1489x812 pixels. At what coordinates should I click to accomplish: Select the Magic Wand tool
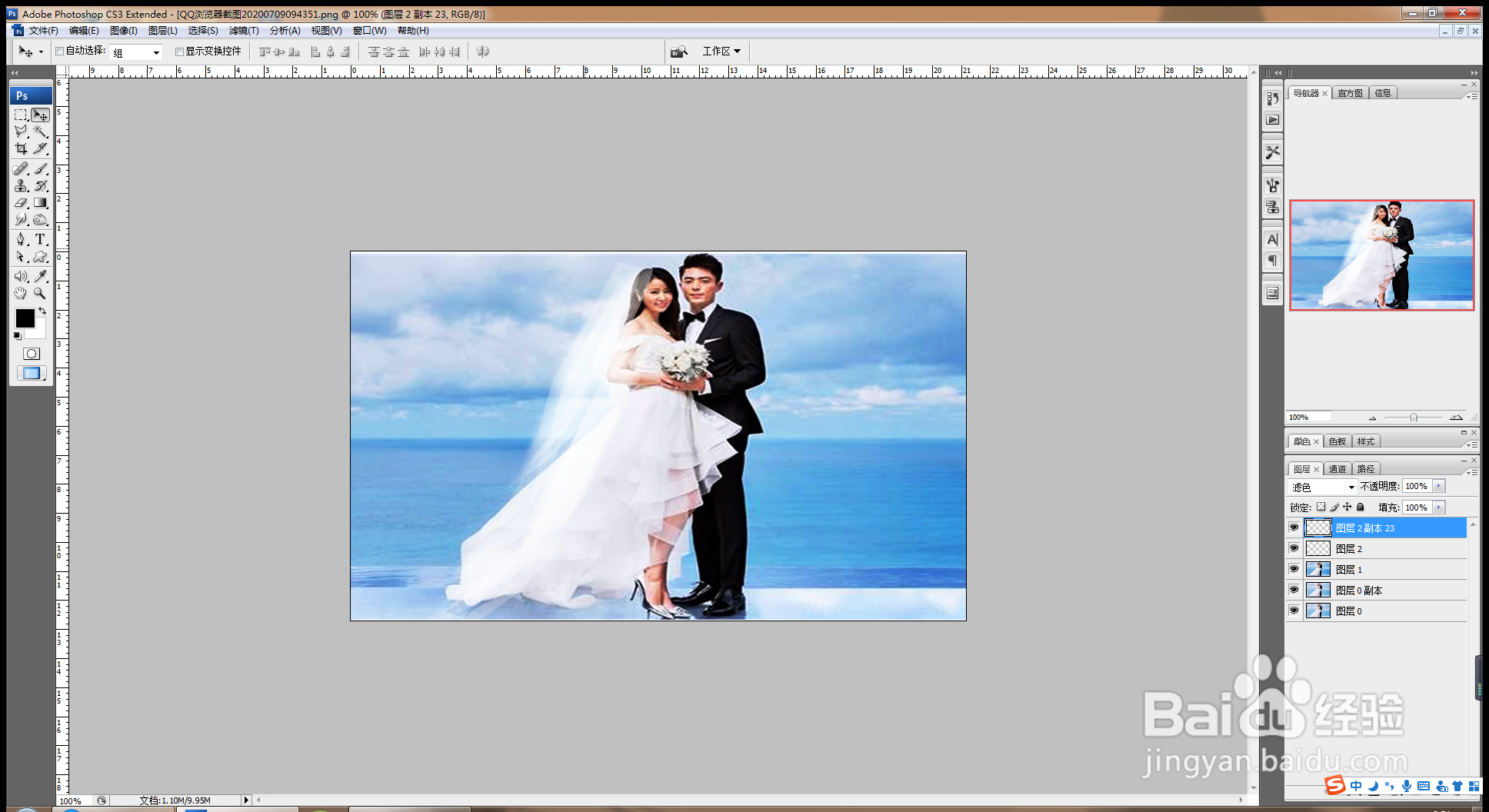click(41, 131)
